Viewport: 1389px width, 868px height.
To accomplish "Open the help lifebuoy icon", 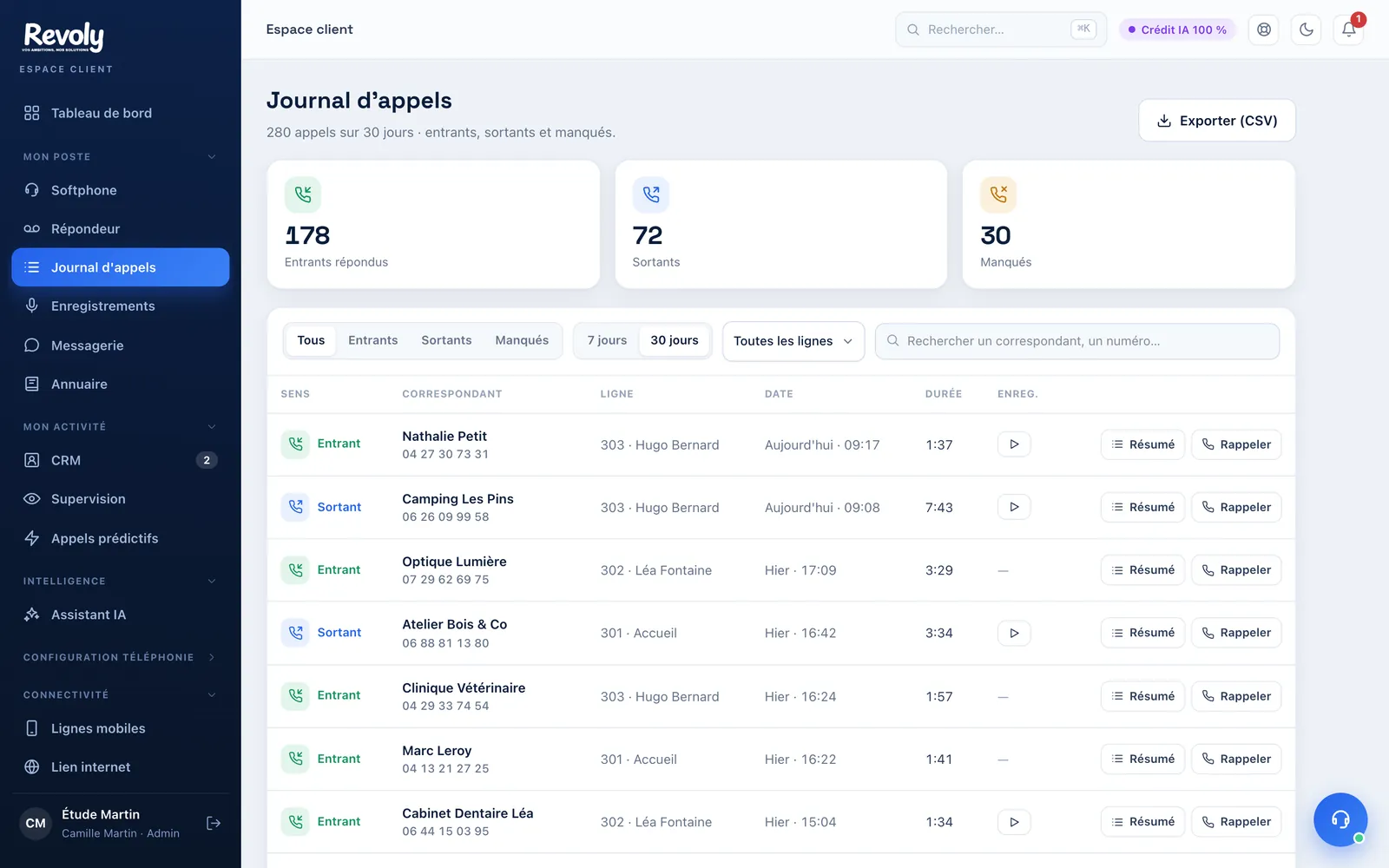I will [x=1264, y=30].
